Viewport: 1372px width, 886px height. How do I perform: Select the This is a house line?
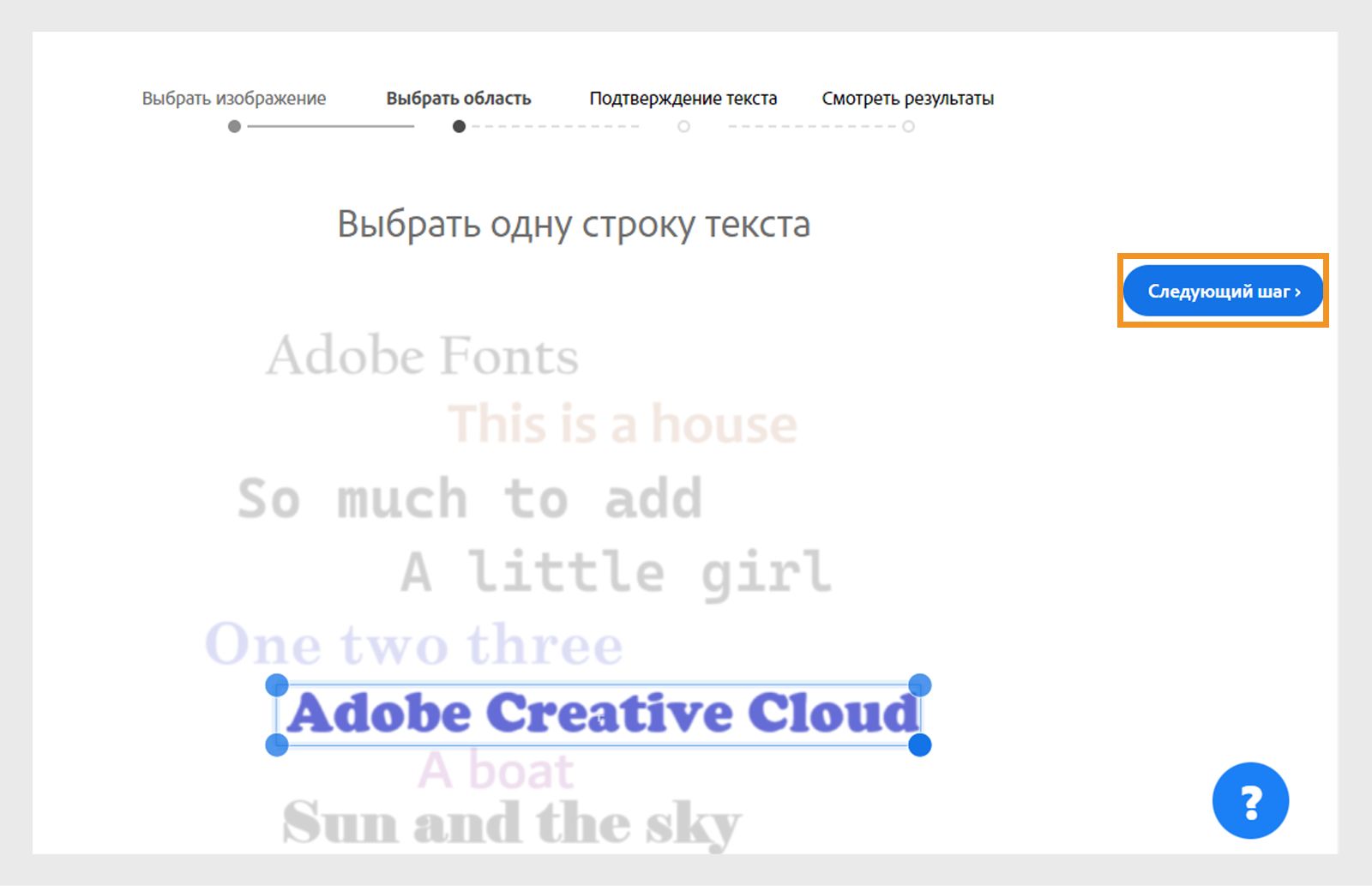(x=623, y=424)
